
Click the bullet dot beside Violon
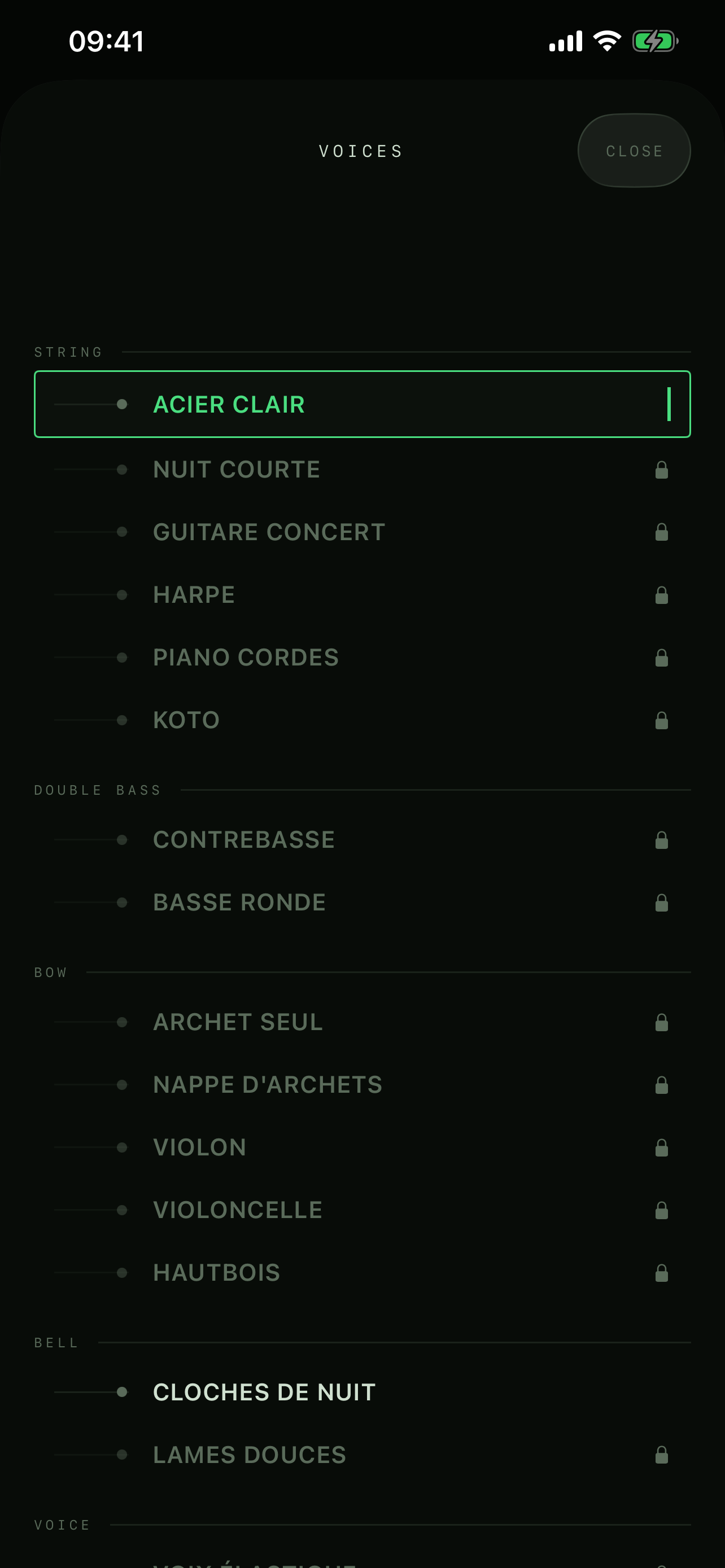tap(122, 1147)
